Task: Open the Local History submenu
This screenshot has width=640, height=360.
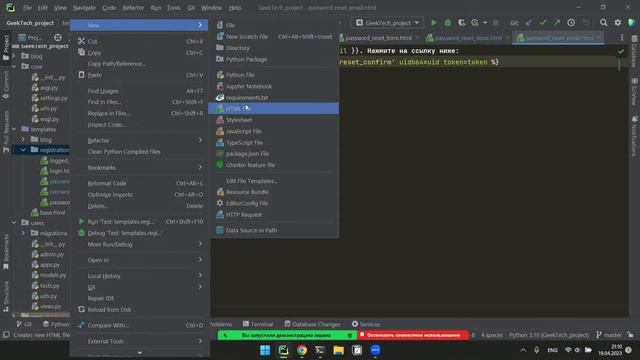Action: pos(140,276)
